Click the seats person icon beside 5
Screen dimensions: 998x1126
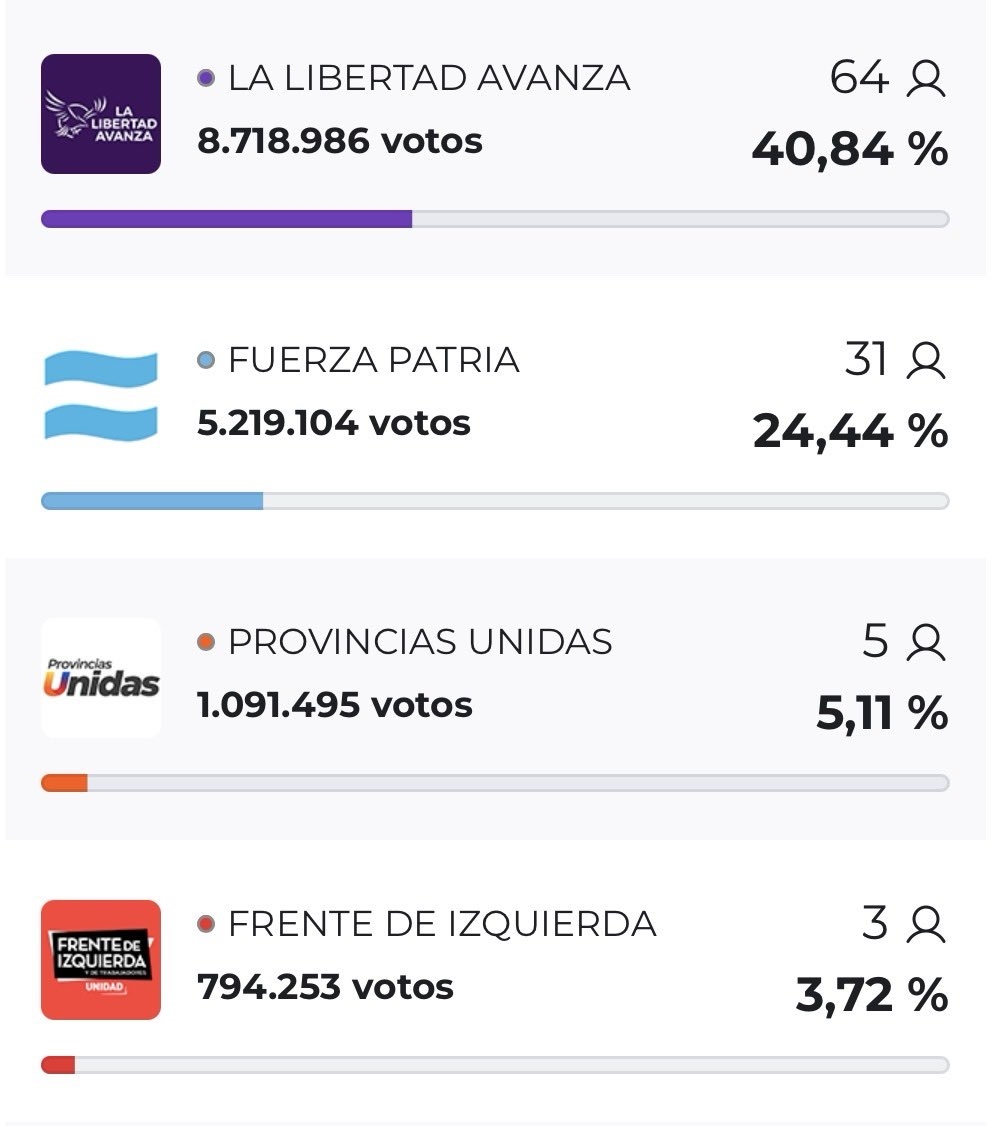(x=925, y=642)
